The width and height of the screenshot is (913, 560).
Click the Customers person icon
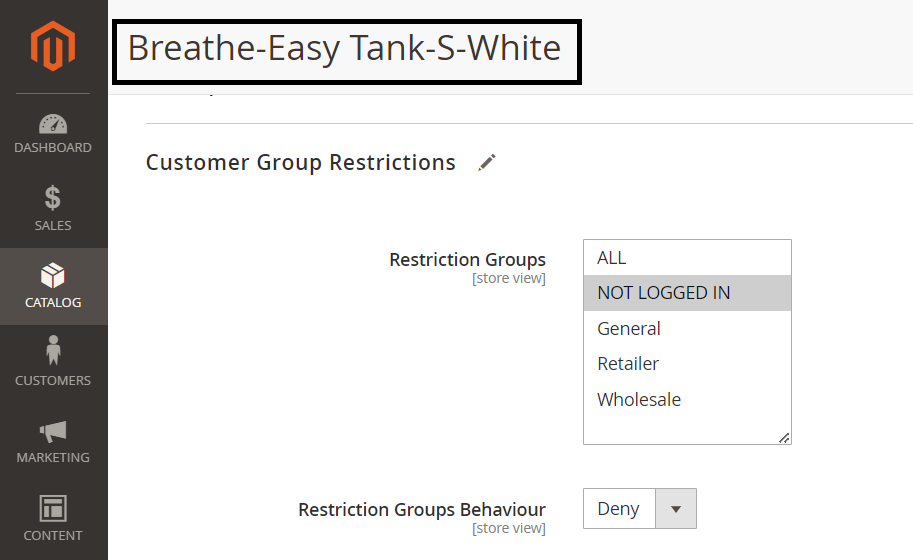coord(53,351)
